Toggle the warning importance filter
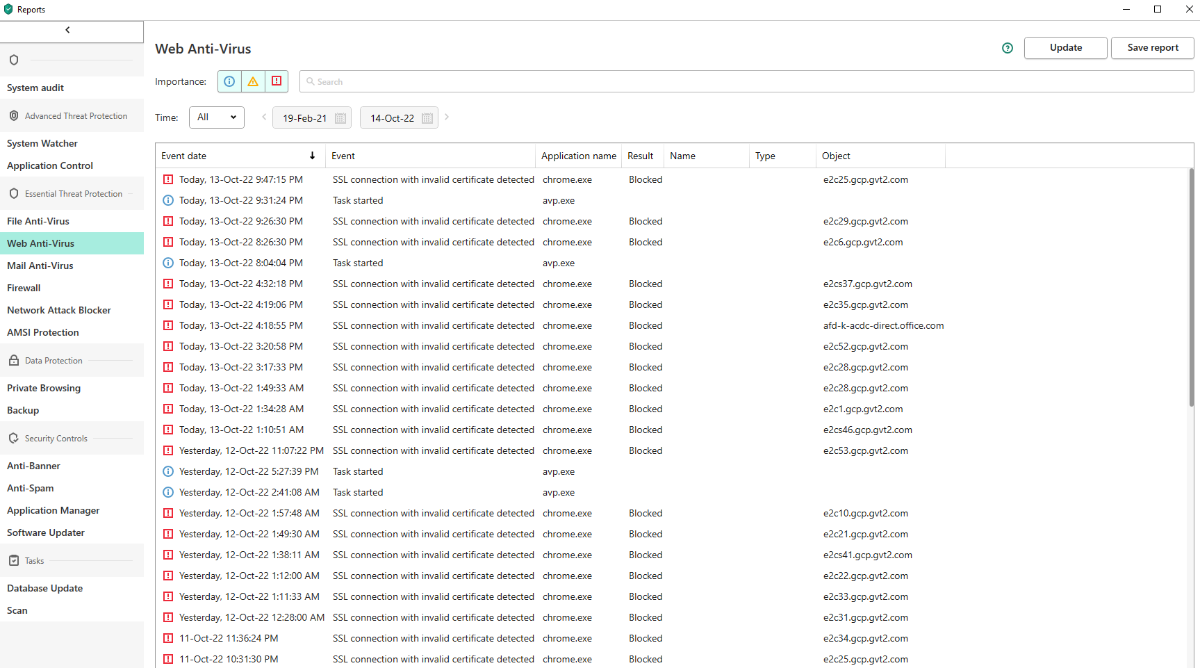This screenshot has height=668, width=1200. (253, 82)
